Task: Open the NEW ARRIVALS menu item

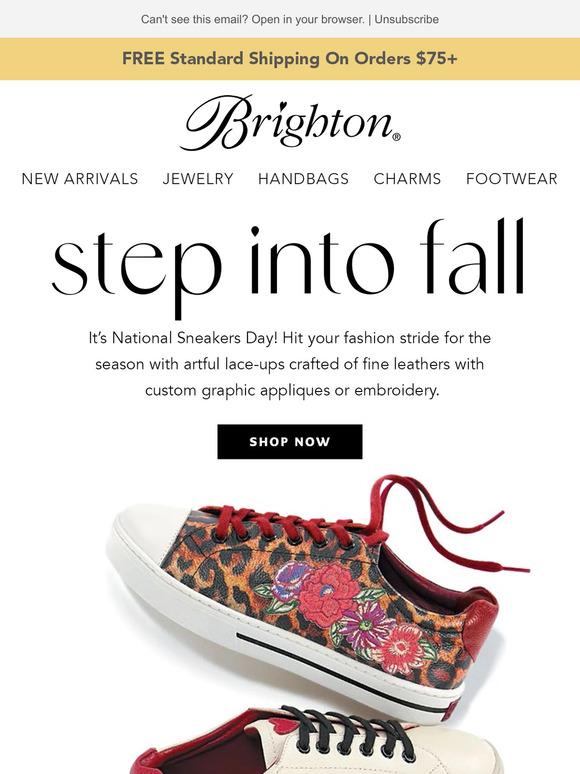Action: pos(80,179)
